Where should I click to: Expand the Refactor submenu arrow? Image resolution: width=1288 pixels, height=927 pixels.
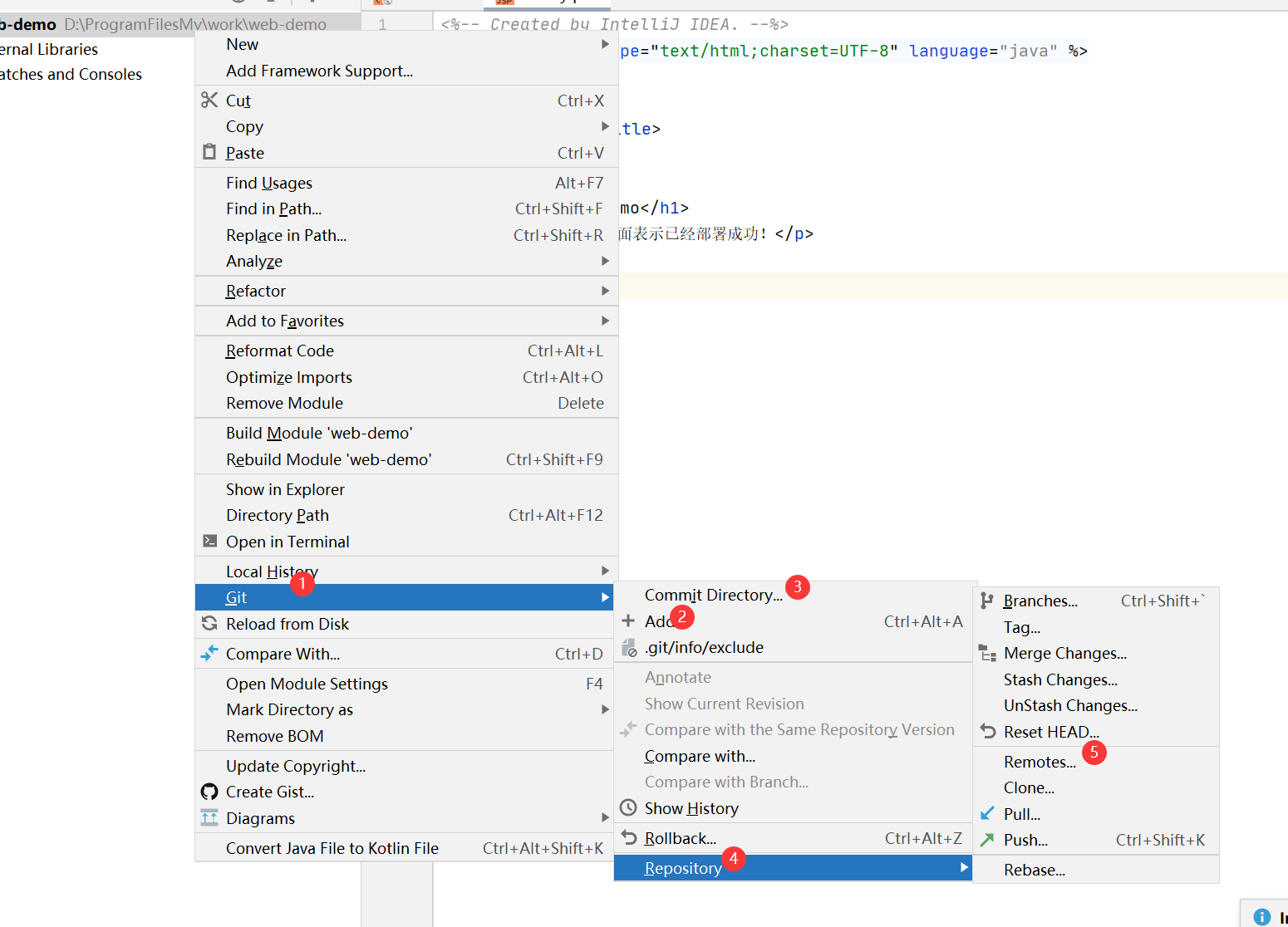605,291
